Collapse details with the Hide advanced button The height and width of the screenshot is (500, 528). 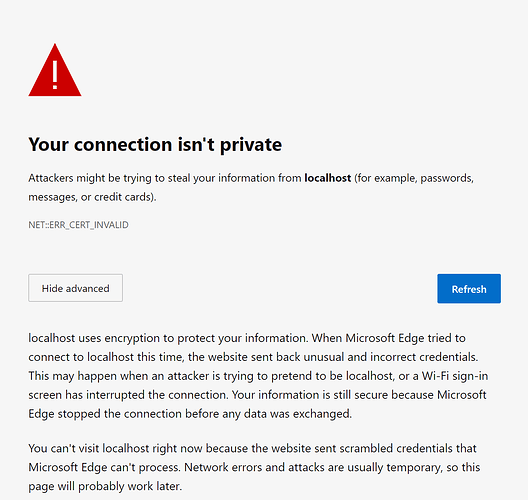coord(75,288)
